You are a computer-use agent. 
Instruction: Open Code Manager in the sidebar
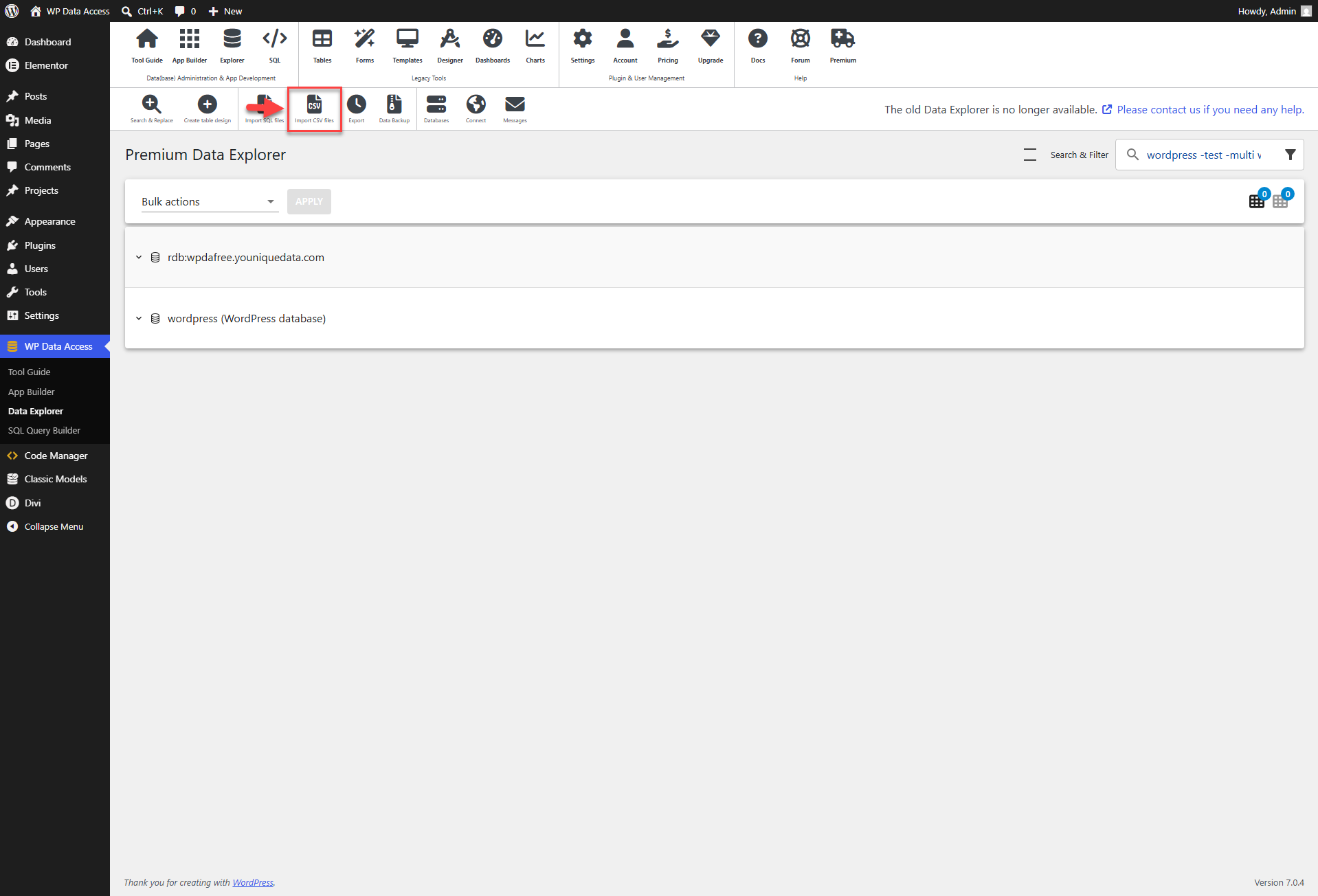(55, 456)
